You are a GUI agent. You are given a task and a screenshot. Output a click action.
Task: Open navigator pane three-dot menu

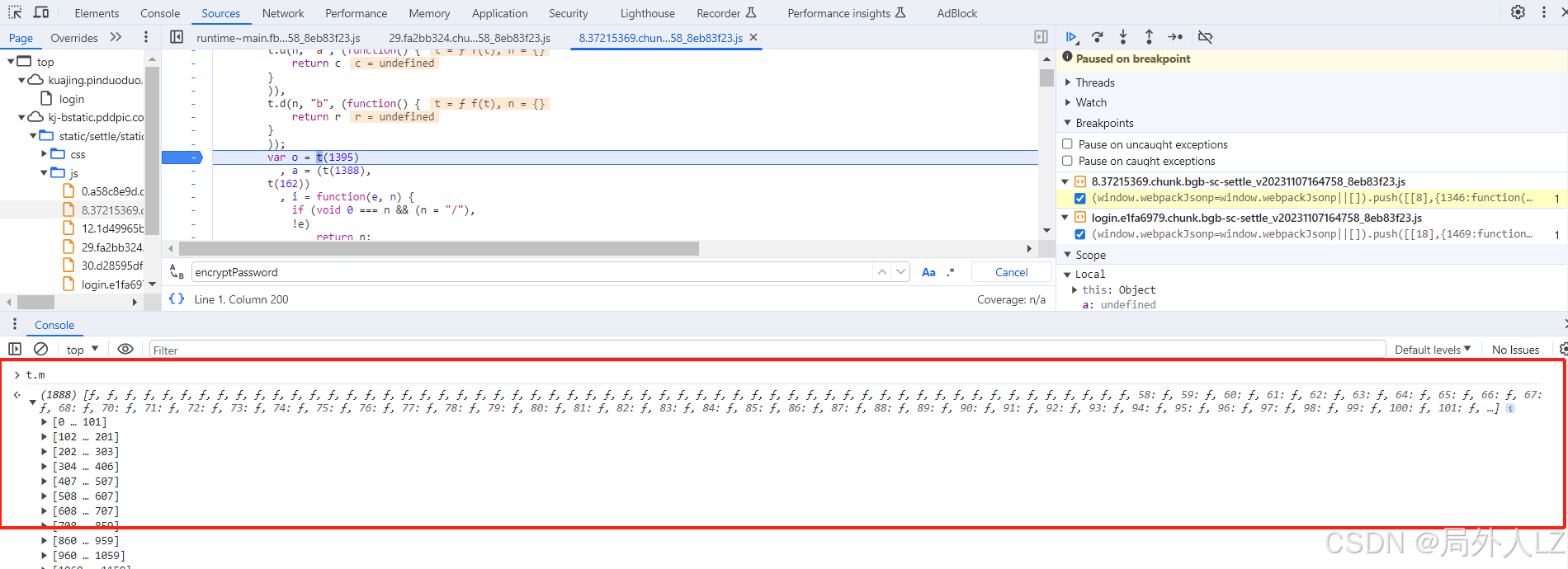pos(146,37)
